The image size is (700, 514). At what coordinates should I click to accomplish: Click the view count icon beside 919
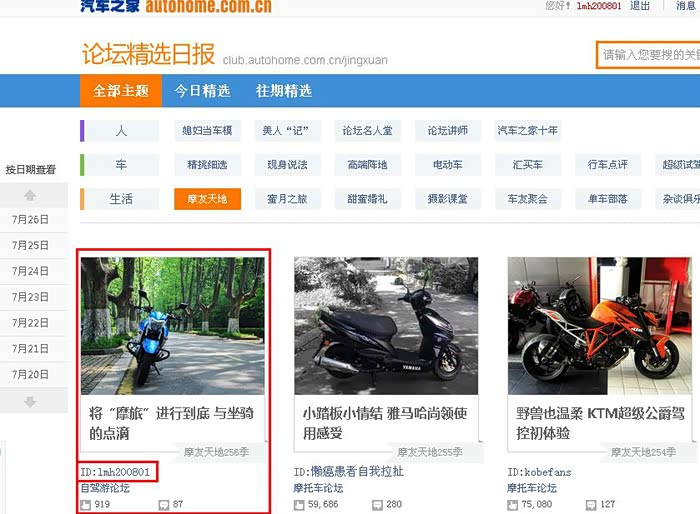[x=85, y=505]
